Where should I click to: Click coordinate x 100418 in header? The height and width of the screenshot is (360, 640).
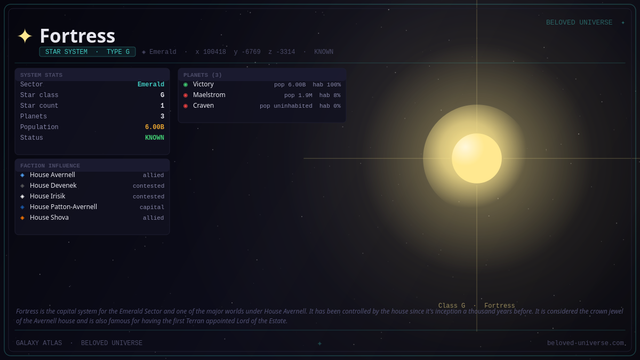(x=211, y=52)
